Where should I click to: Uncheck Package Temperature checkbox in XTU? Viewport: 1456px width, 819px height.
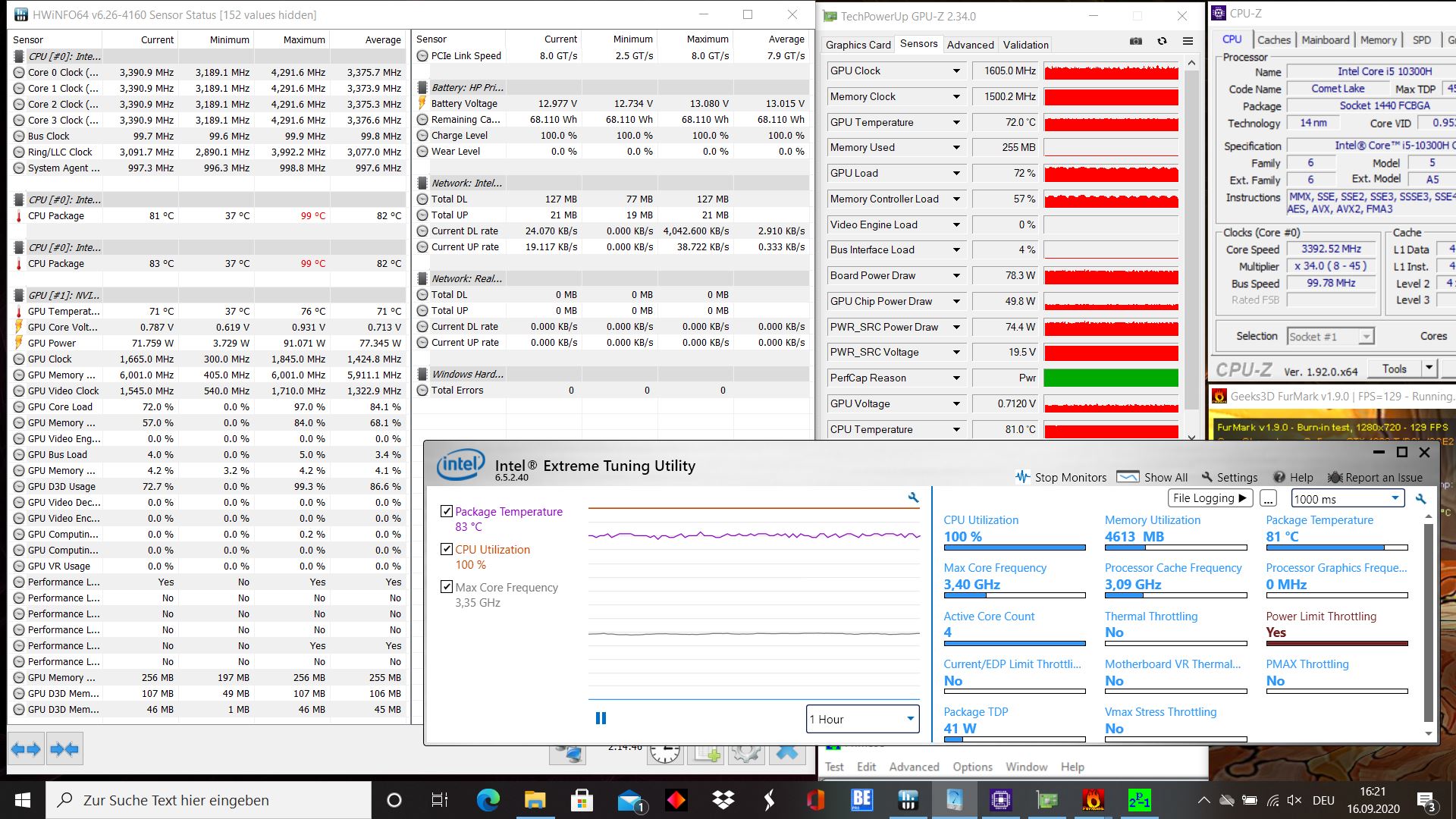447,511
